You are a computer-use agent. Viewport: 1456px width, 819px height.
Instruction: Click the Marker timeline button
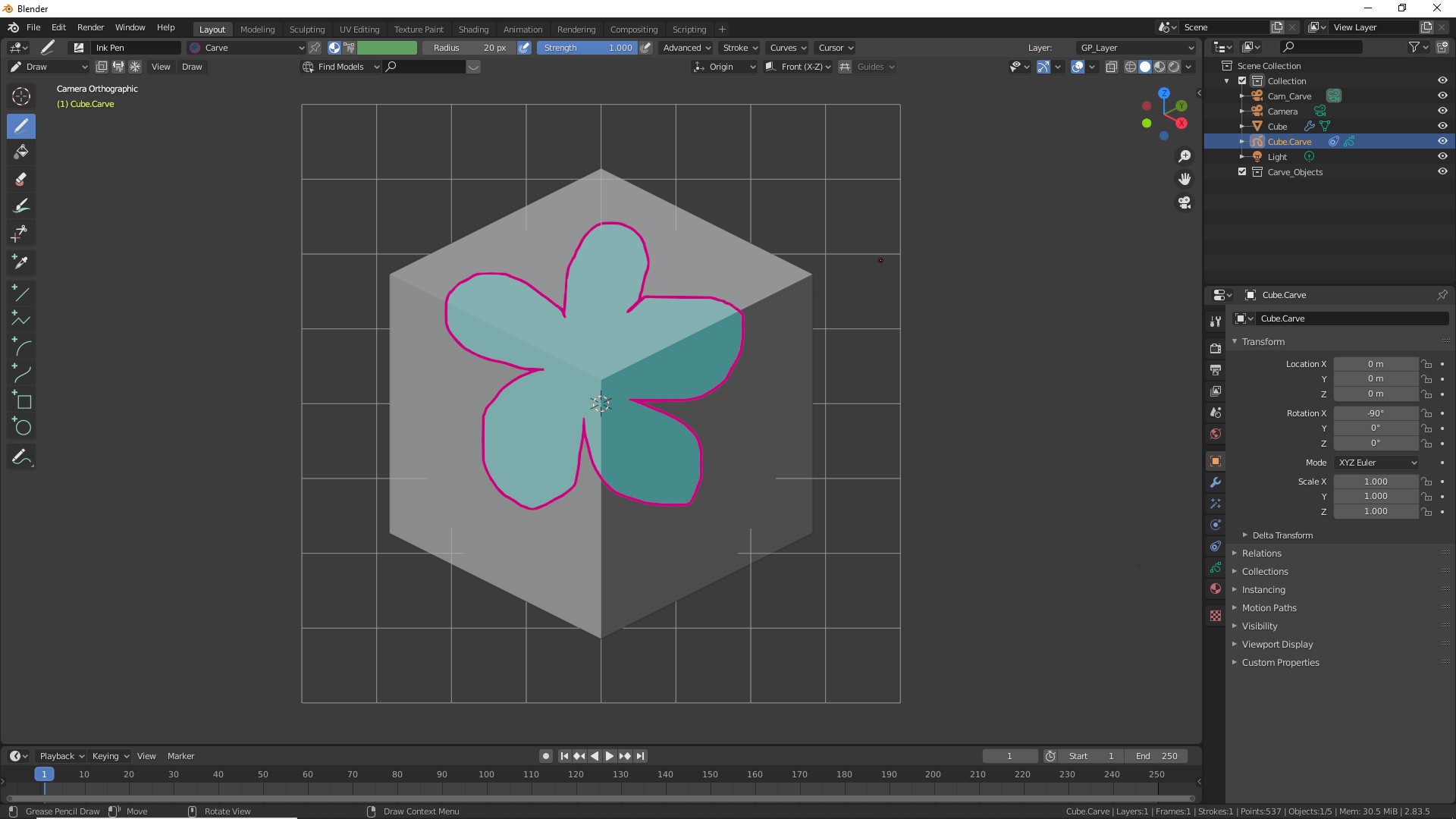click(x=180, y=756)
